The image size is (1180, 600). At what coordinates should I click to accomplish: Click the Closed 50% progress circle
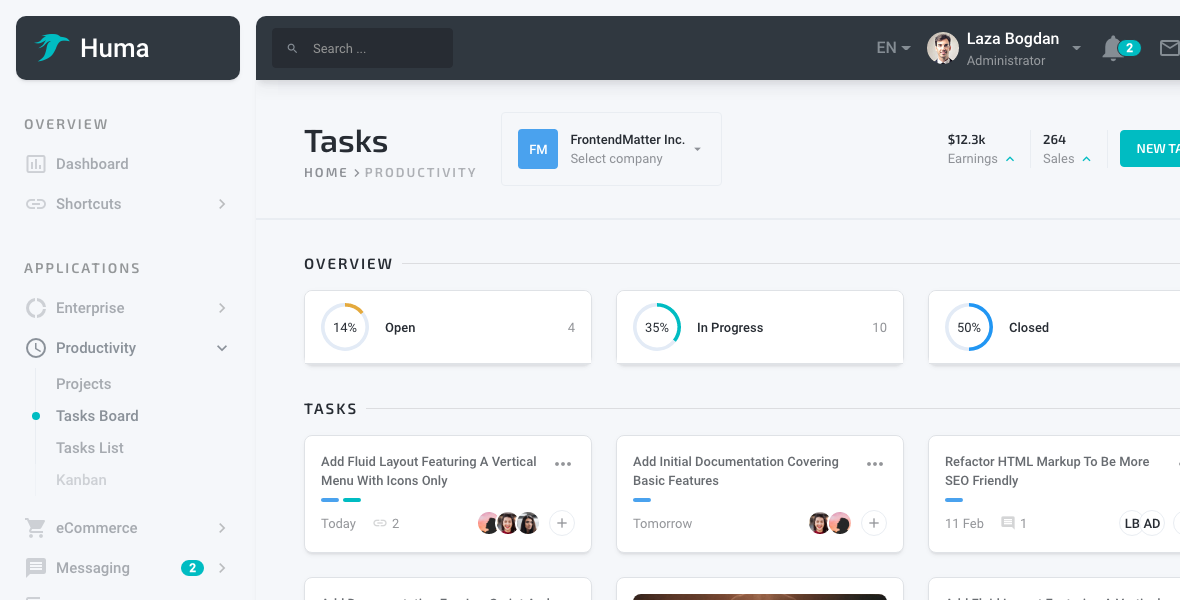click(969, 327)
